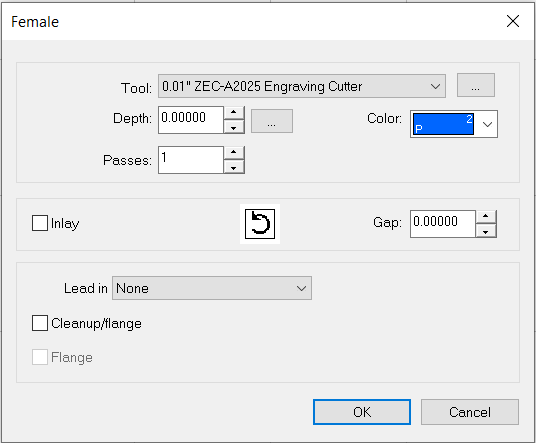Decrease Gap value with down arrow
The width and height of the screenshot is (536, 443).
pyautogui.click(x=486, y=231)
